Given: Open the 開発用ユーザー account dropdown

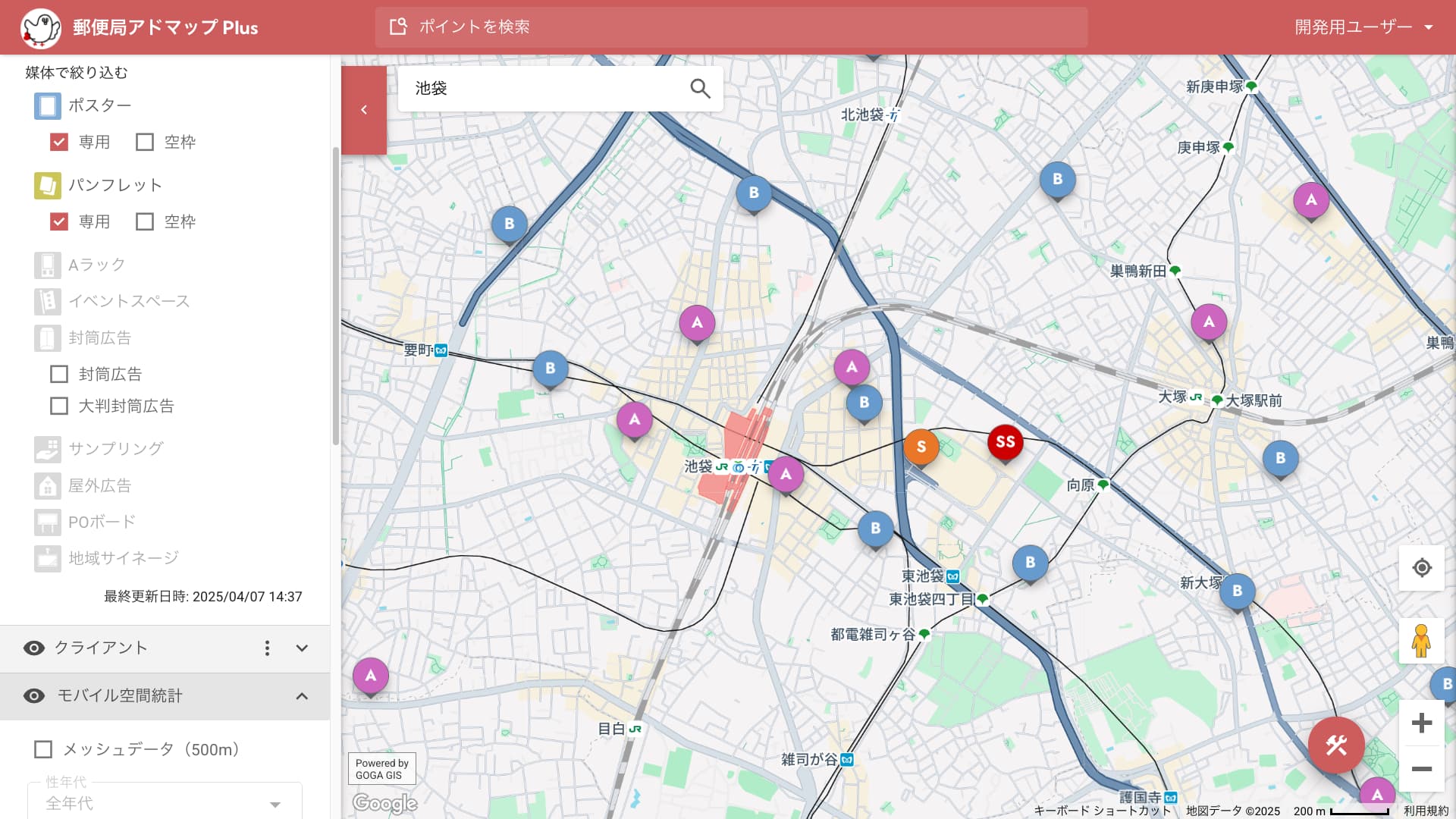Looking at the screenshot, I should [1363, 27].
